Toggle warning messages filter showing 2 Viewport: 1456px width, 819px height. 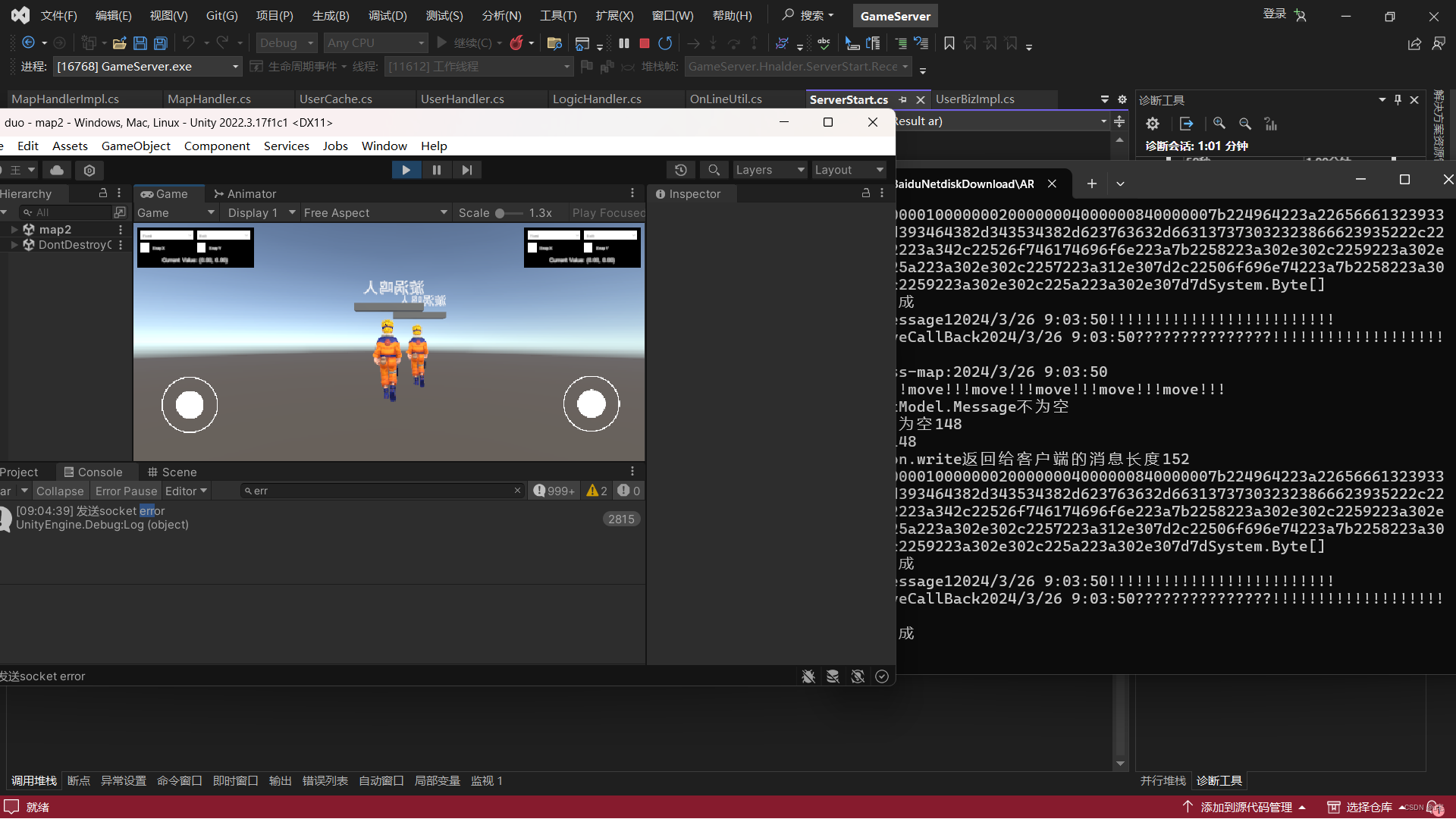click(597, 491)
